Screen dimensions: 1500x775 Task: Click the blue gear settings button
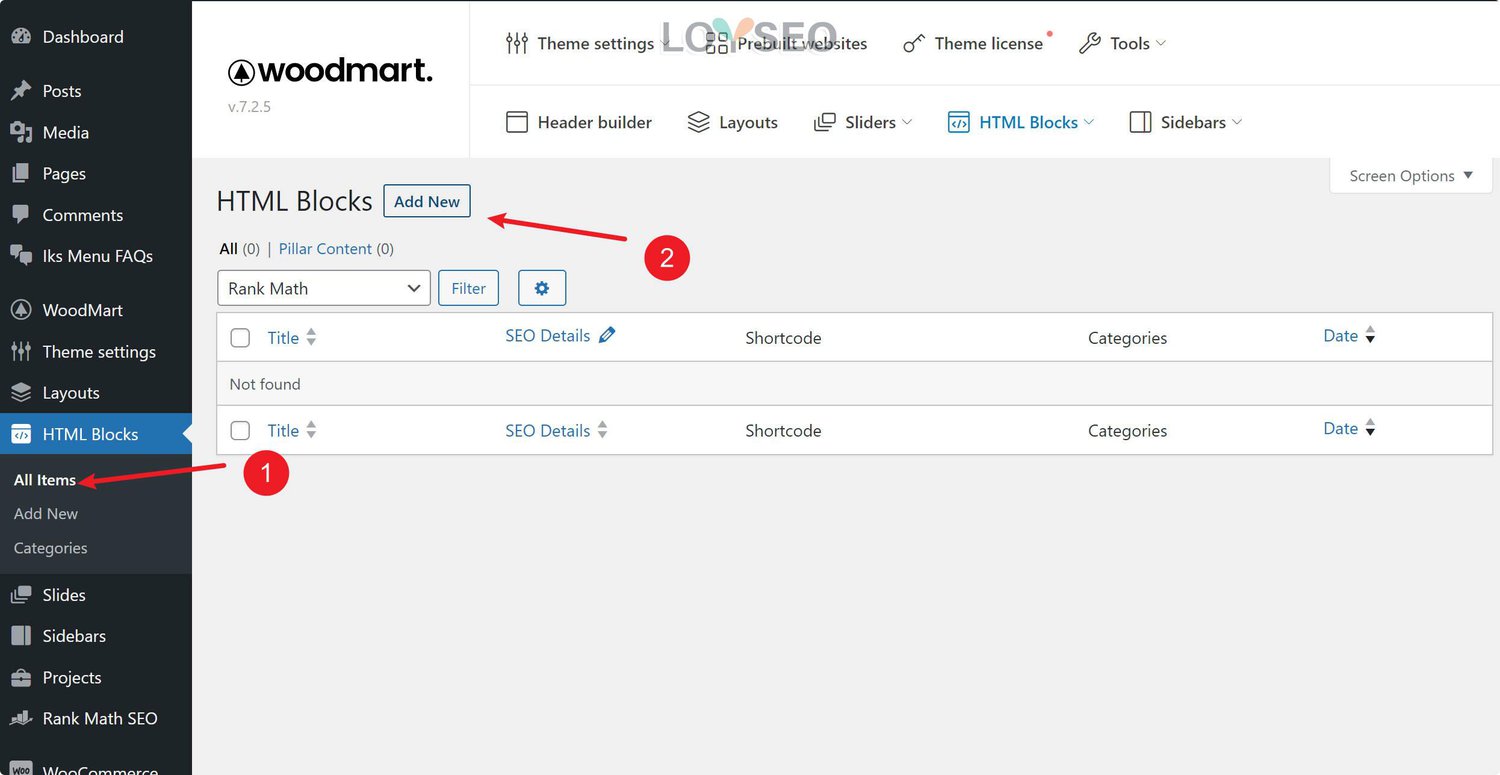coord(542,288)
